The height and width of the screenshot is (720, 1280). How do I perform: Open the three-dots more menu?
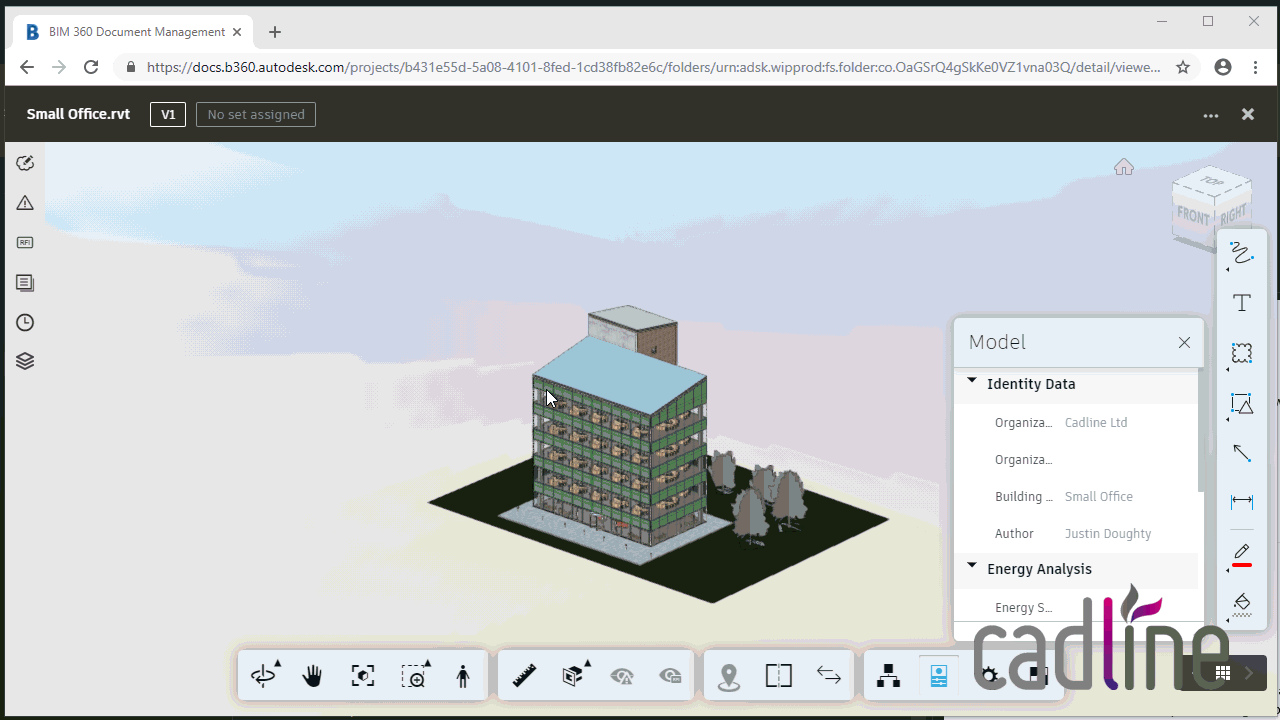click(1211, 115)
